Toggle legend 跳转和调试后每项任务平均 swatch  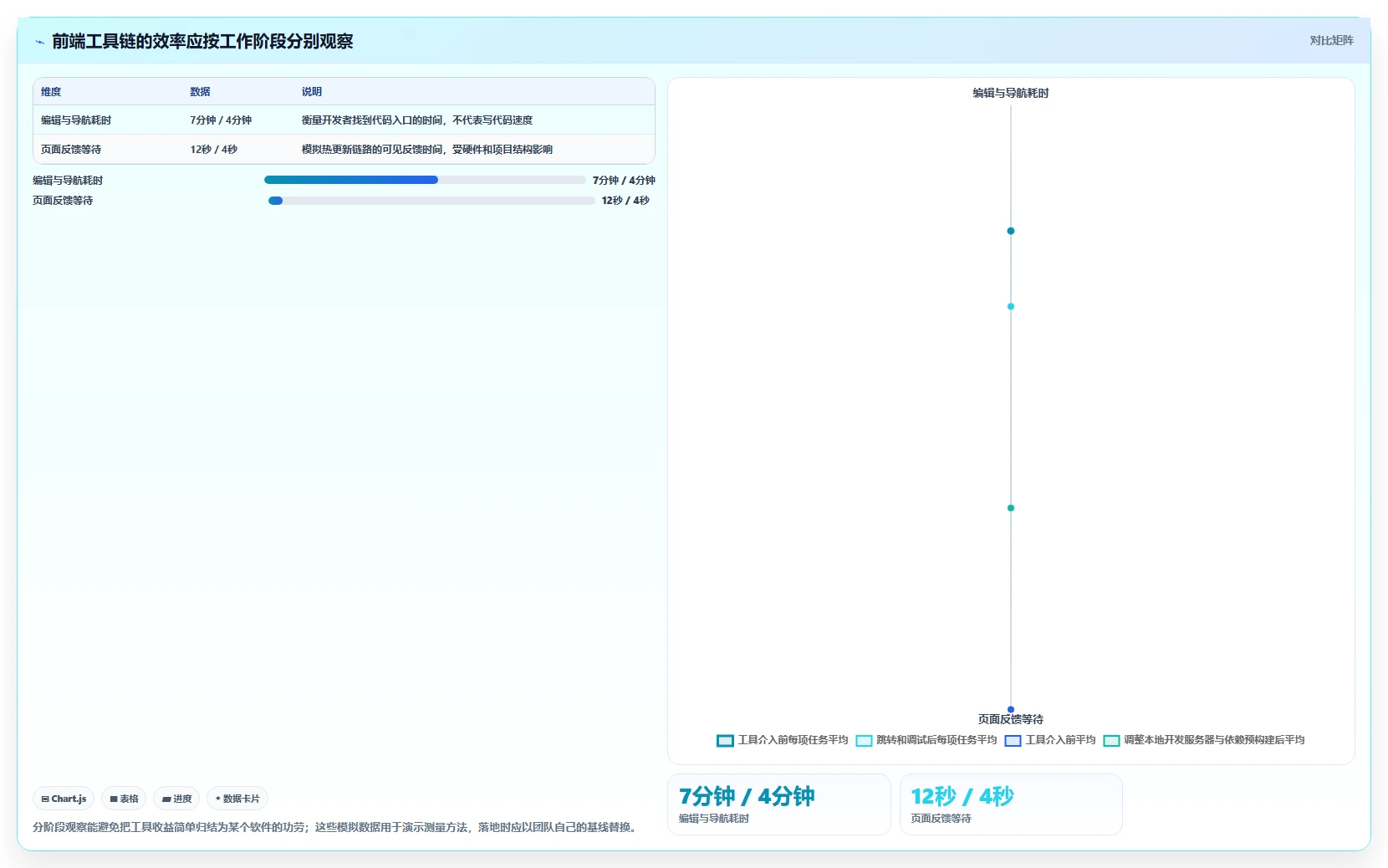point(864,741)
